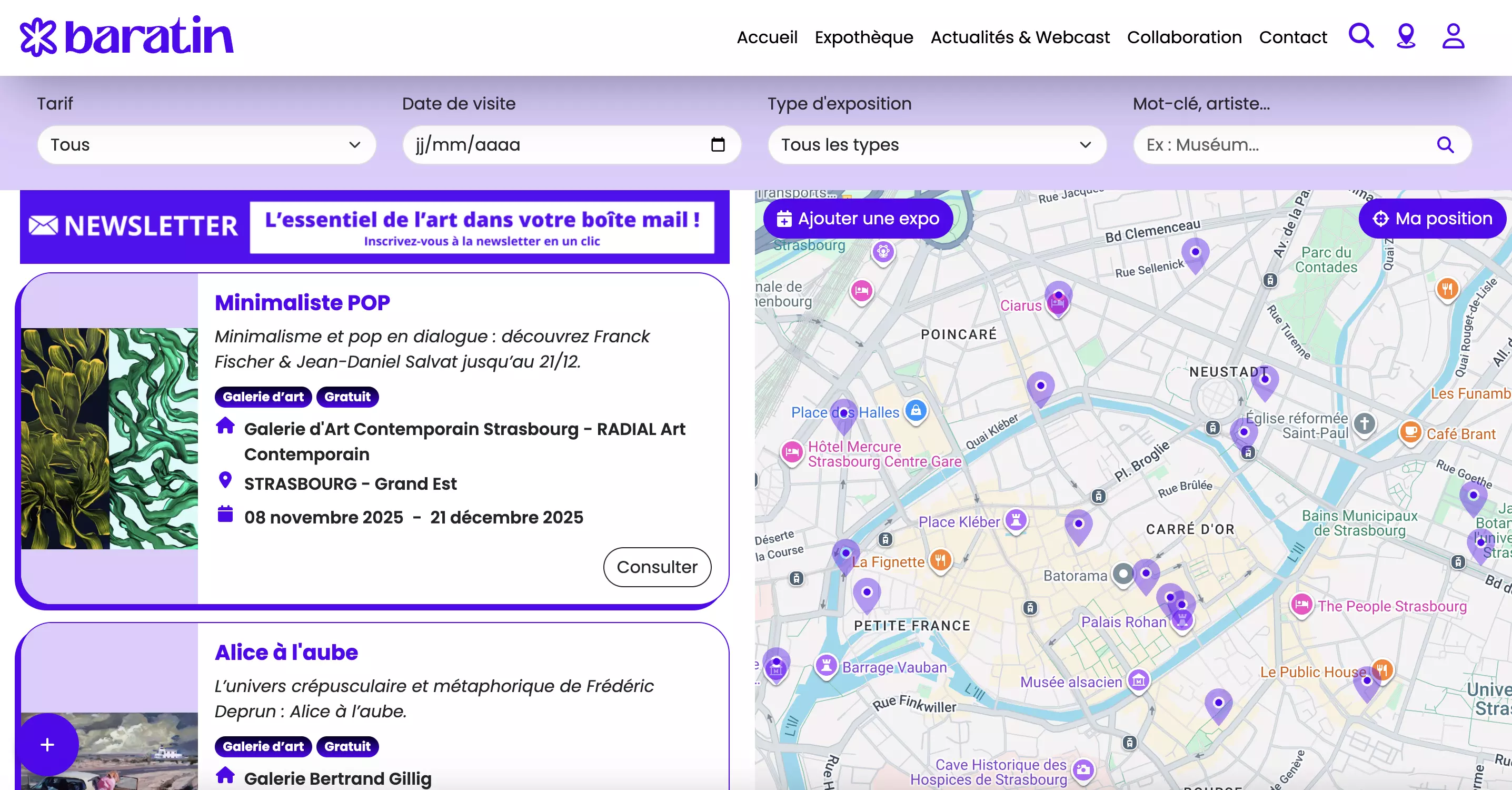1512x790 pixels.
Task: Click the search magnifier icon in header
Action: [x=1360, y=36]
